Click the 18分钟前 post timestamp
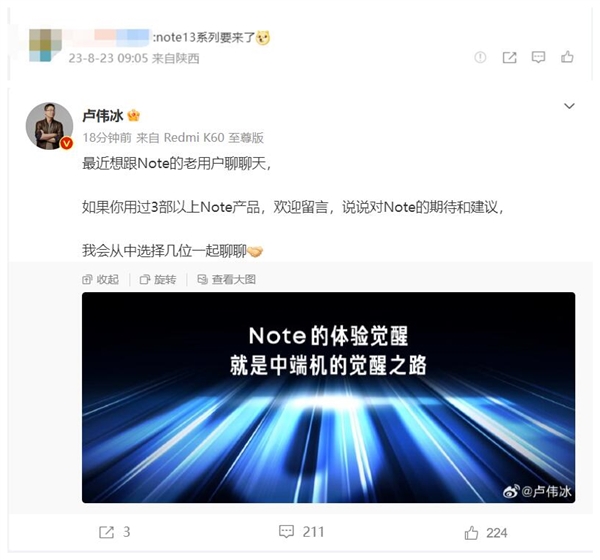600x560 pixels. (x=107, y=138)
